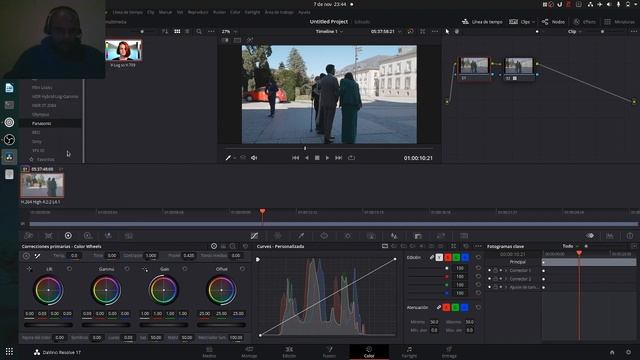This screenshot has height=360, width=640.
Task: Toggle the Y luminance curve channel
Action: tap(439, 257)
